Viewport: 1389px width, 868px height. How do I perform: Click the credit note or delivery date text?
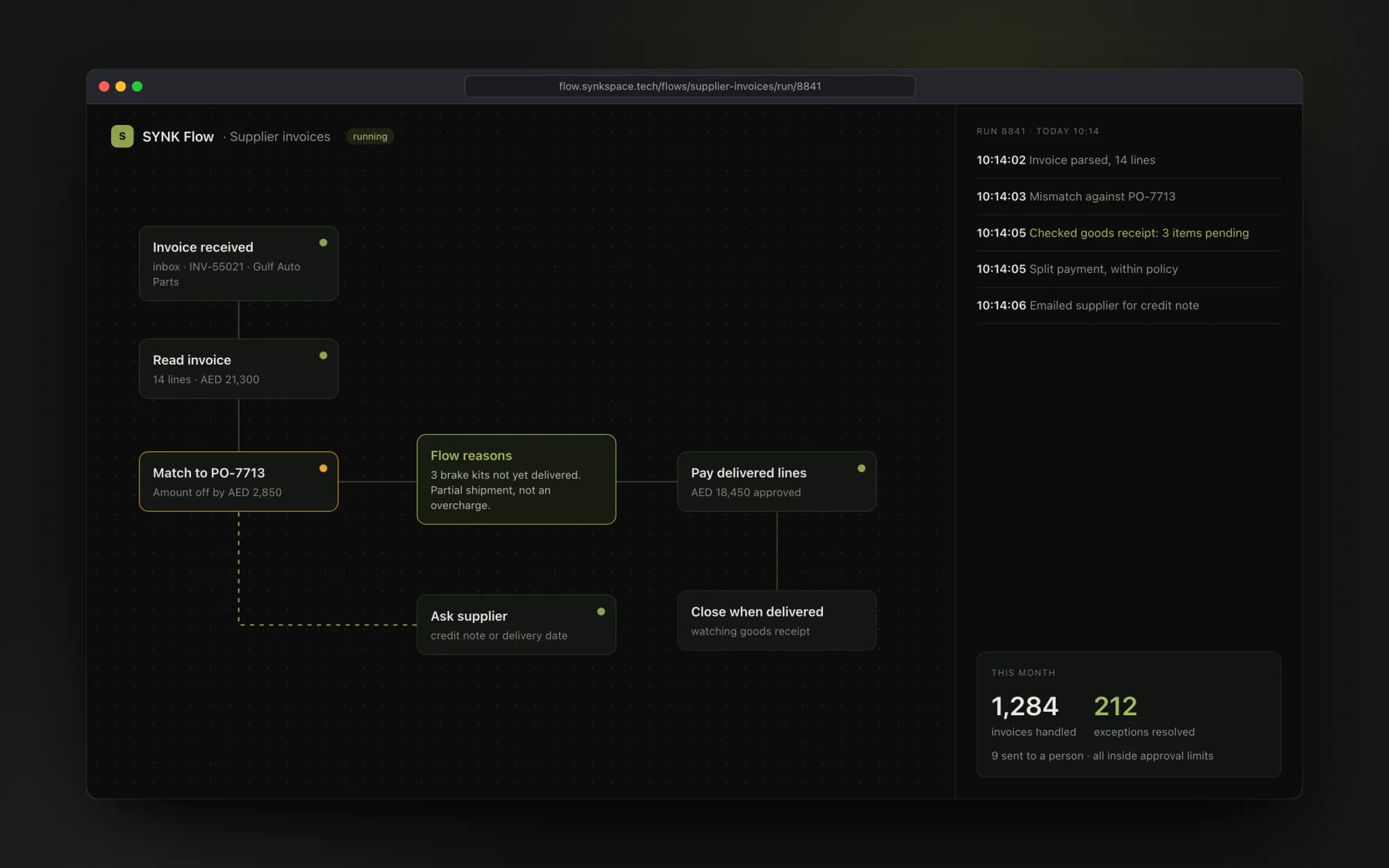coord(499,635)
